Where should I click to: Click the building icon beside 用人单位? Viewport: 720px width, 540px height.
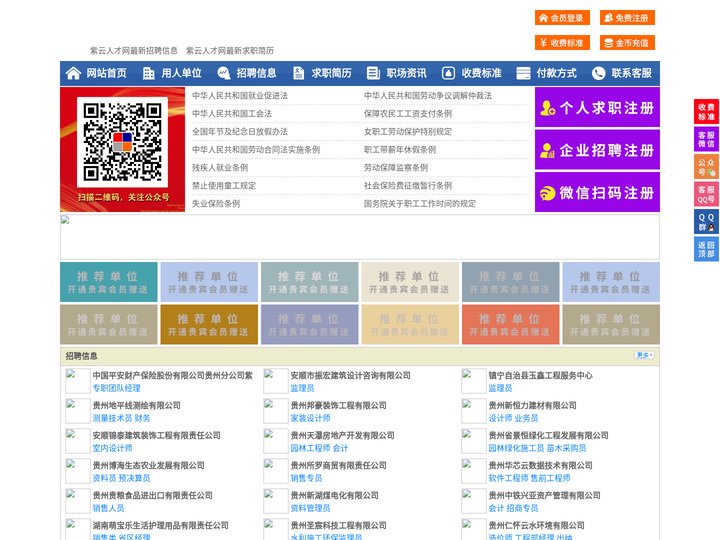(x=148, y=73)
